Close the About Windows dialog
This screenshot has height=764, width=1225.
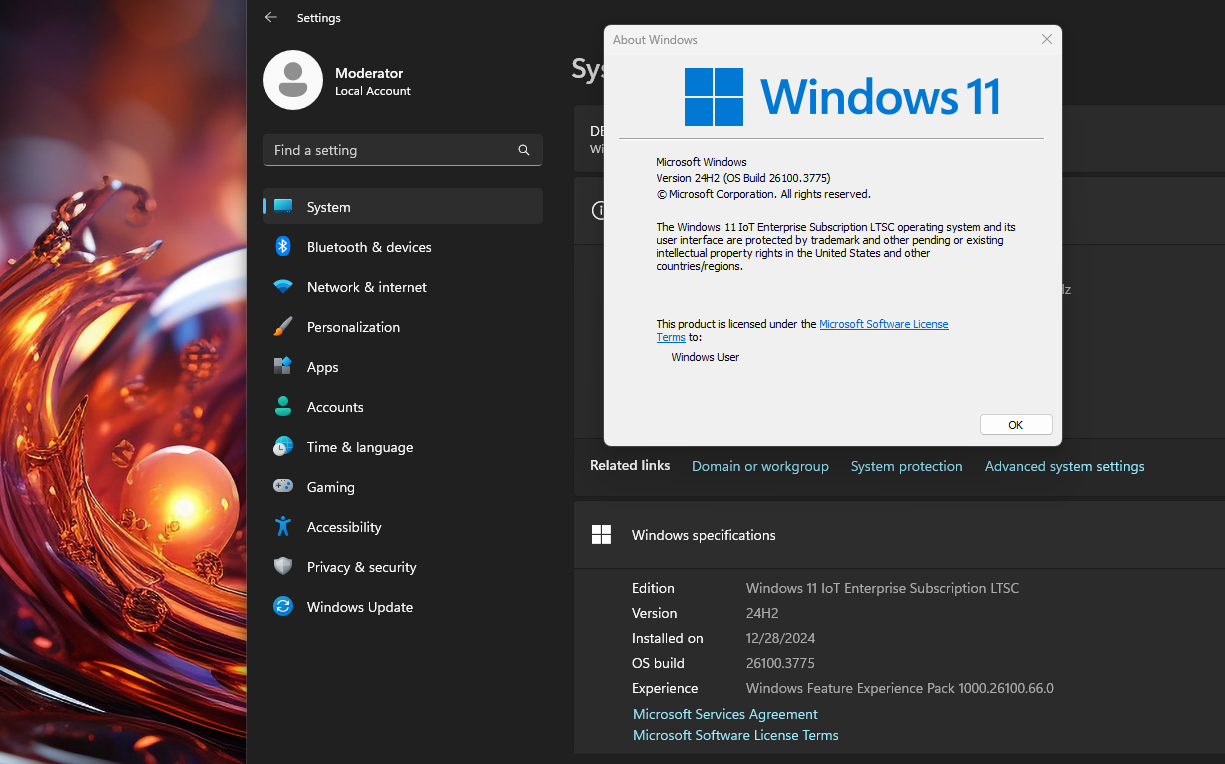[x=1047, y=40]
